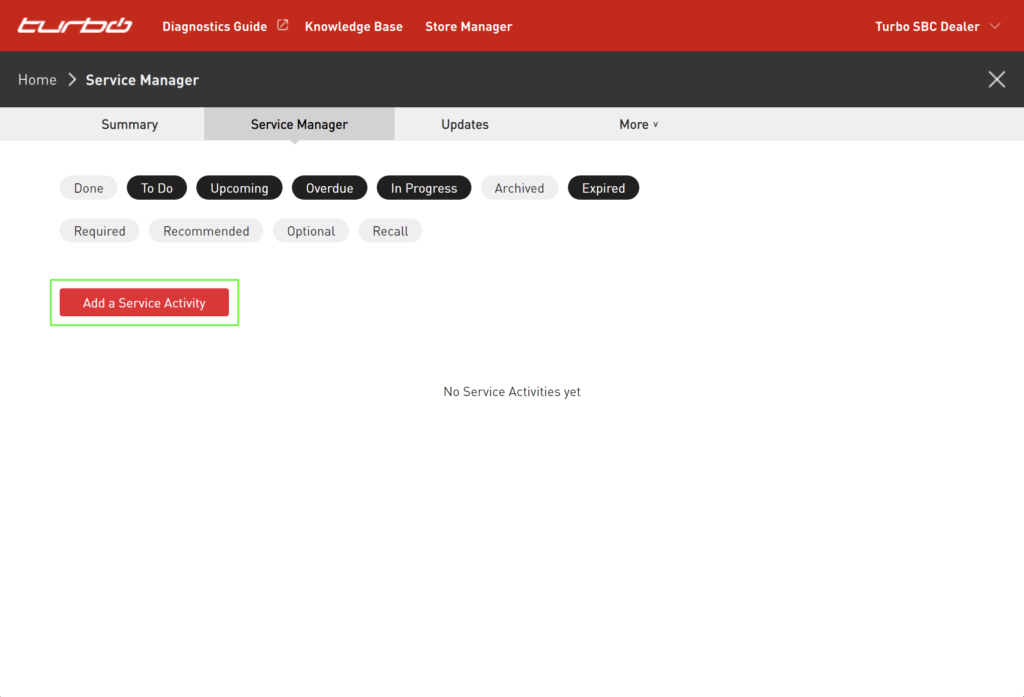Select the Recall filter chip
The height and width of the screenshot is (697, 1024).
[390, 231]
